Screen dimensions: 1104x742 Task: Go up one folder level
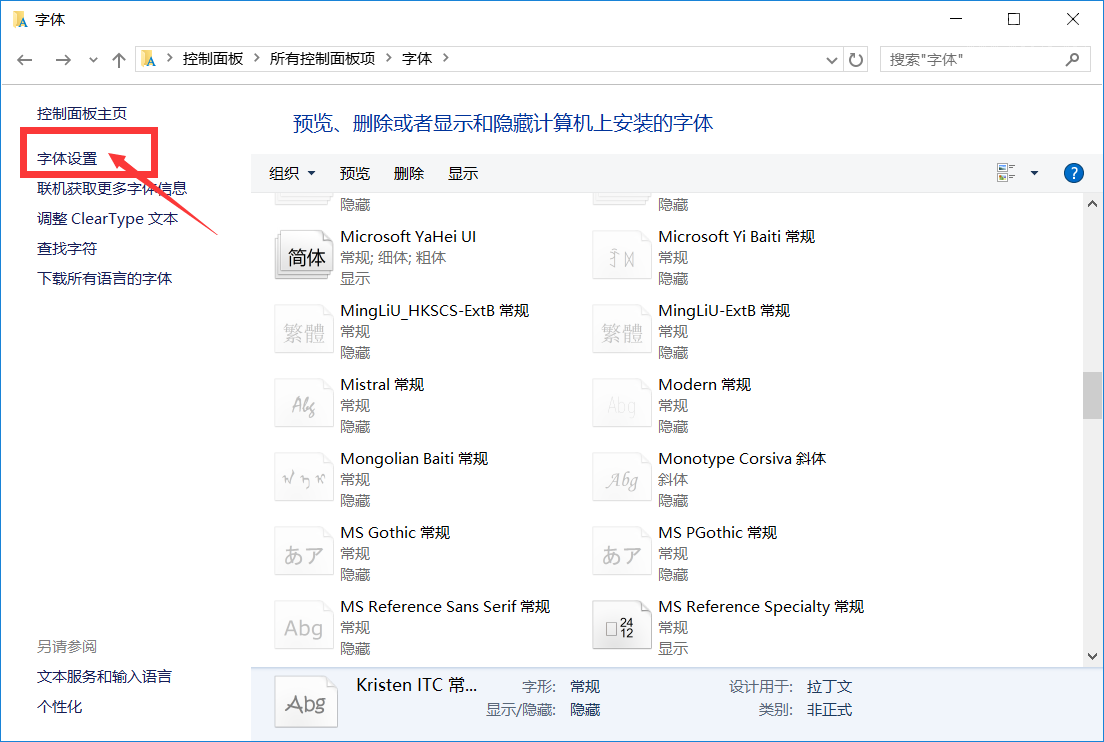coord(118,60)
